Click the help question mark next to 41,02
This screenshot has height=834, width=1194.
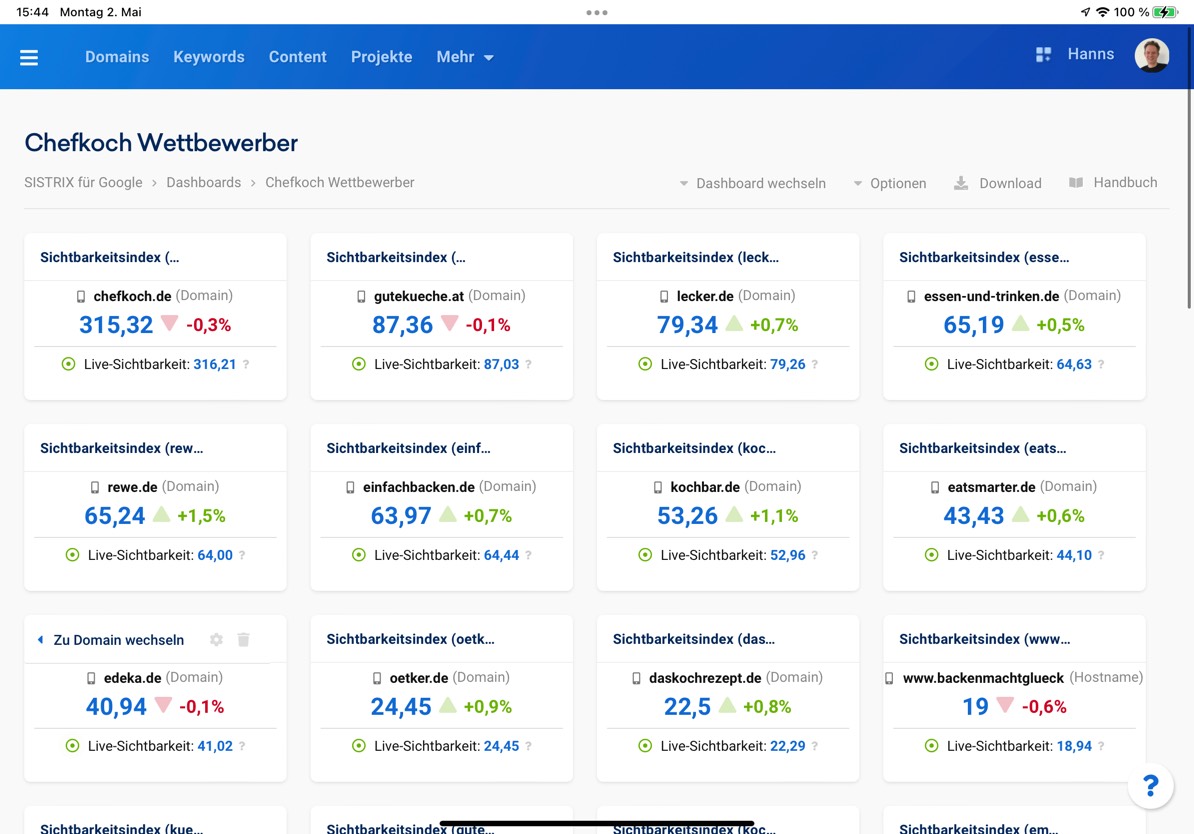point(242,746)
